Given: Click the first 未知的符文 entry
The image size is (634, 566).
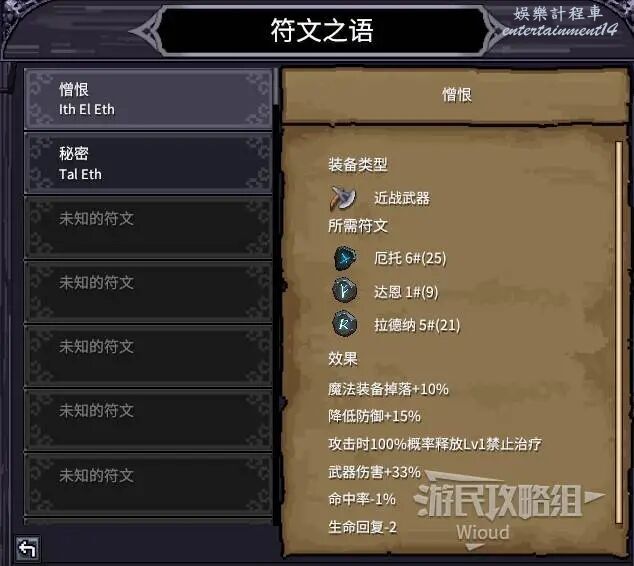Looking at the screenshot, I should [148, 228].
